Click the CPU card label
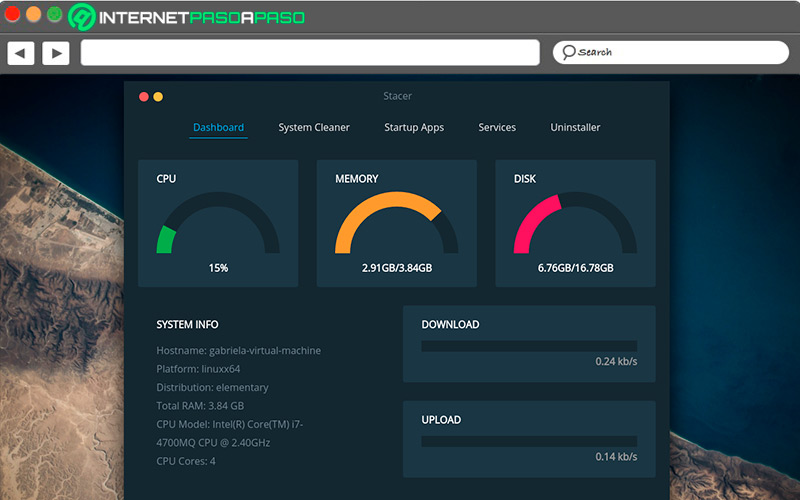 click(166, 179)
